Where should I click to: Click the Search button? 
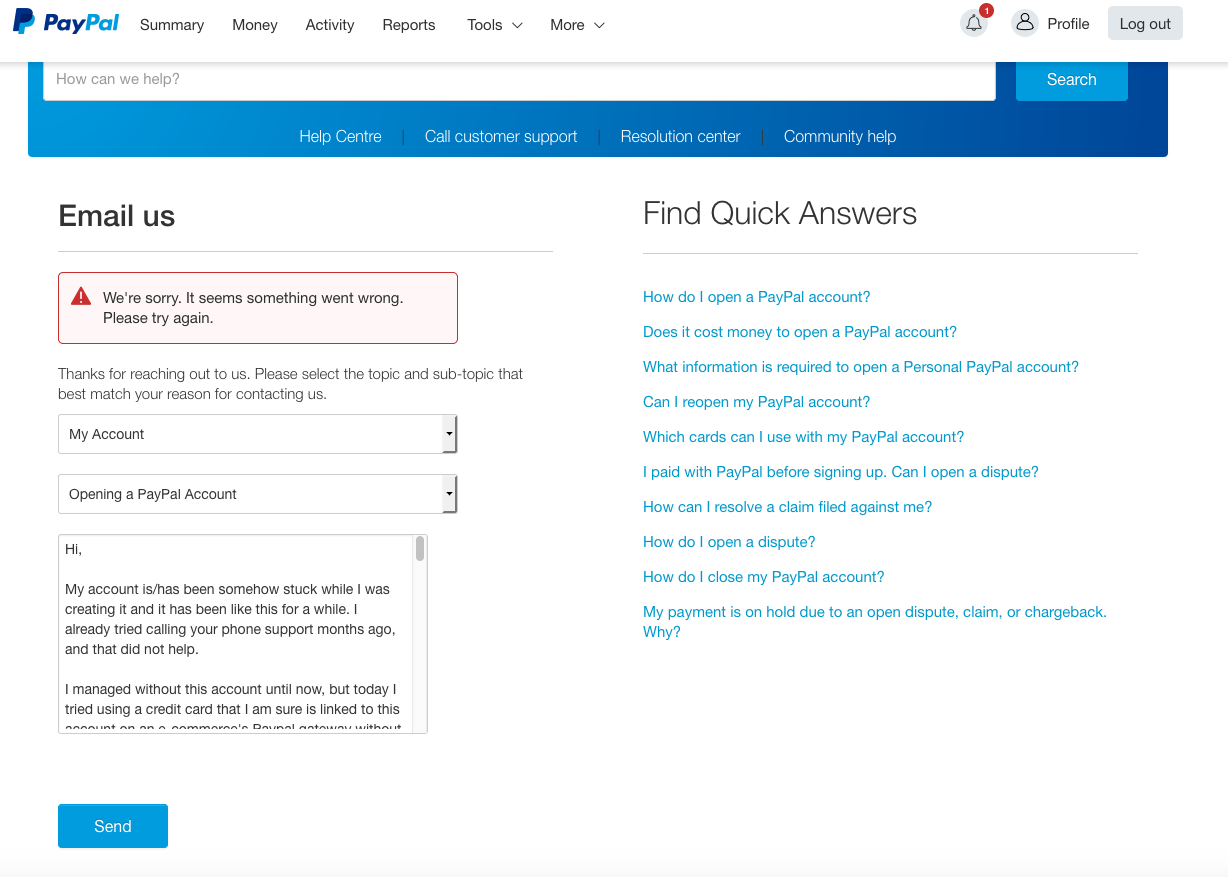coord(1072,80)
